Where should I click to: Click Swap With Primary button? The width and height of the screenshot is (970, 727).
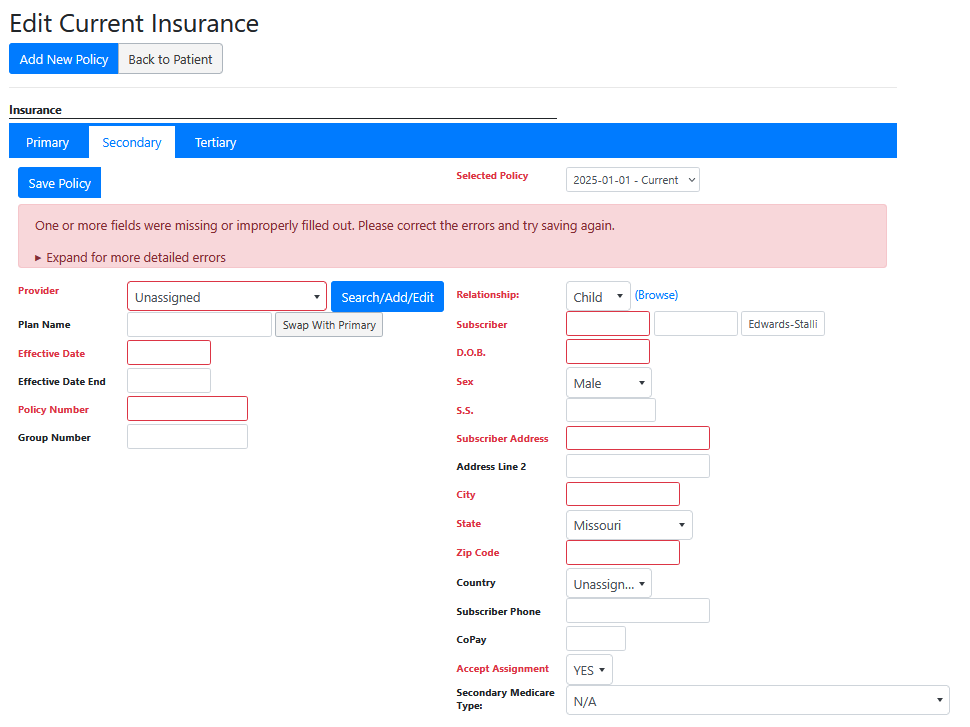[329, 325]
